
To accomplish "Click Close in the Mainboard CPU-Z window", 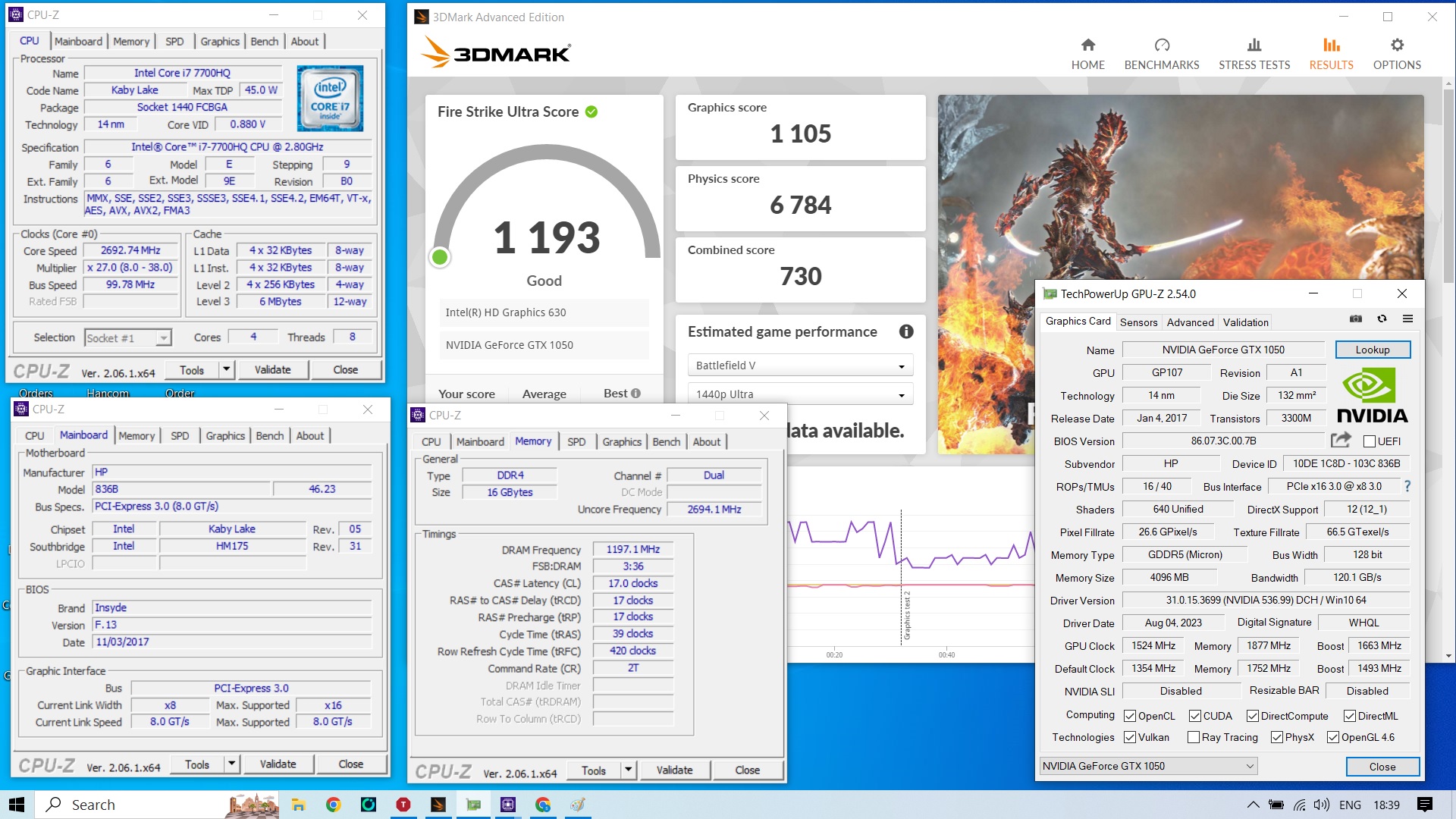I will click(x=350, y=764).
